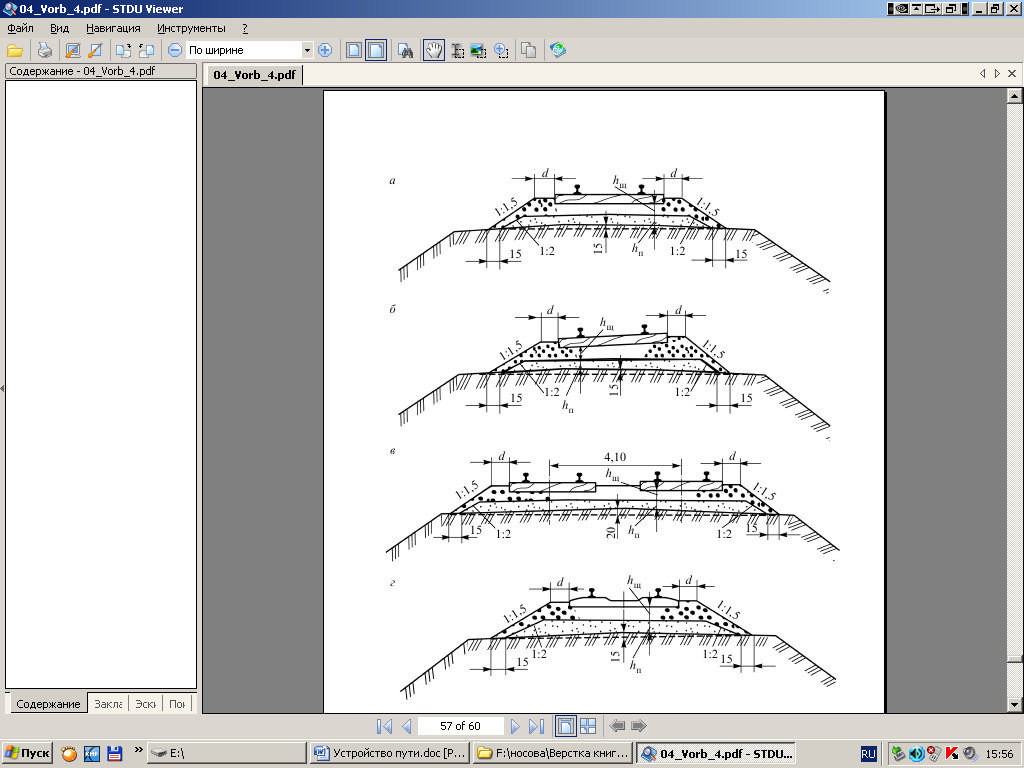The width and height of the screenshot is (1024, 768).
Task: Click the vertical scrollbar down arrow
Action: [x=1014, y=705]
